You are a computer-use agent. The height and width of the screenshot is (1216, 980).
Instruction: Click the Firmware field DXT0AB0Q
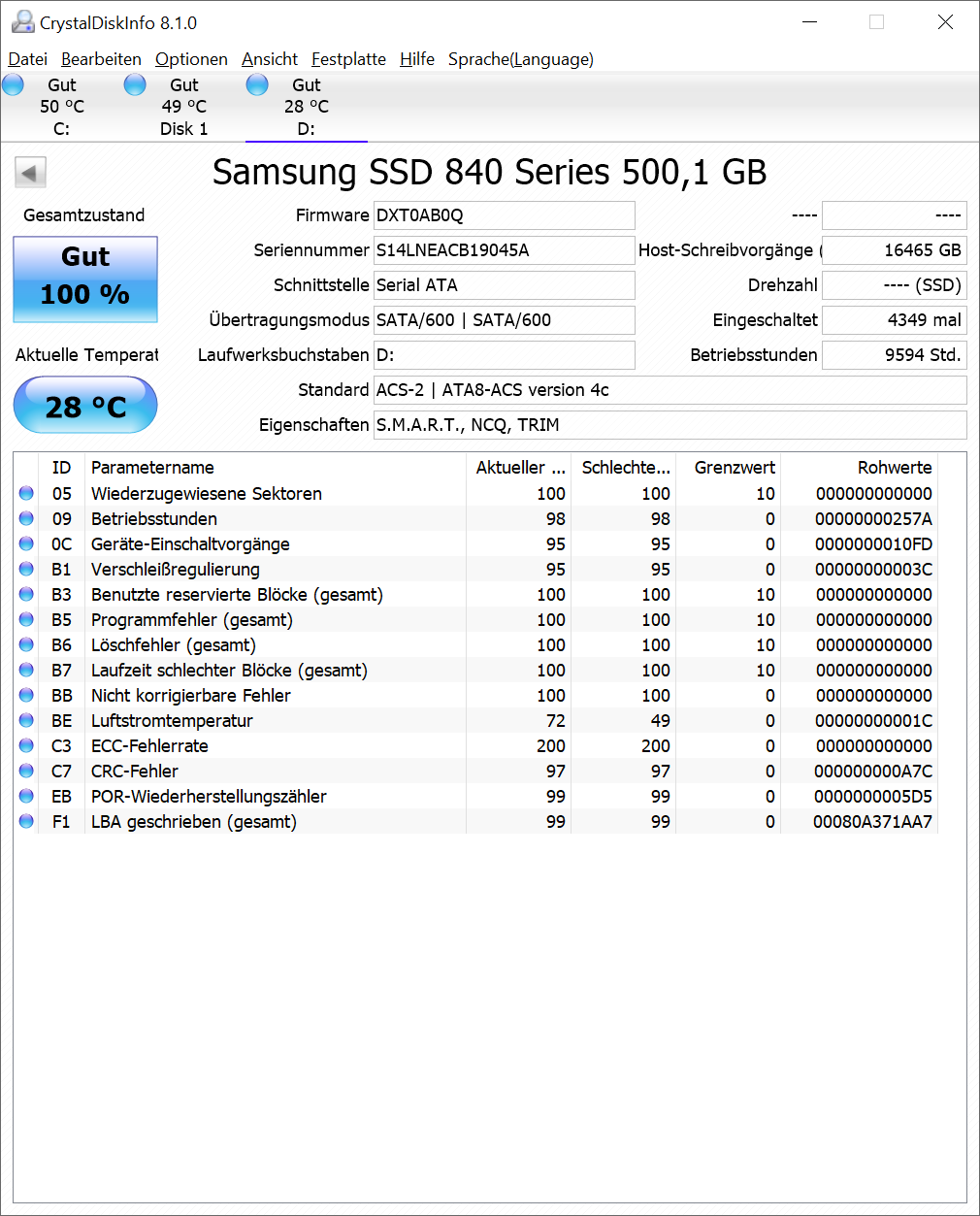[x=505, y=215]
